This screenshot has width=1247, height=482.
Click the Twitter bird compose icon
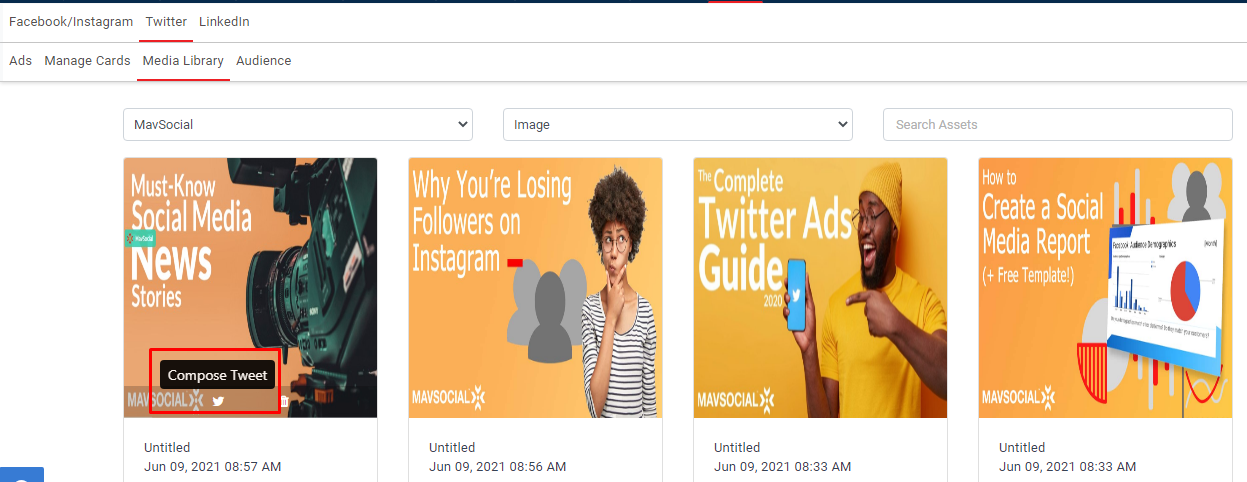(x=218, y=401)
